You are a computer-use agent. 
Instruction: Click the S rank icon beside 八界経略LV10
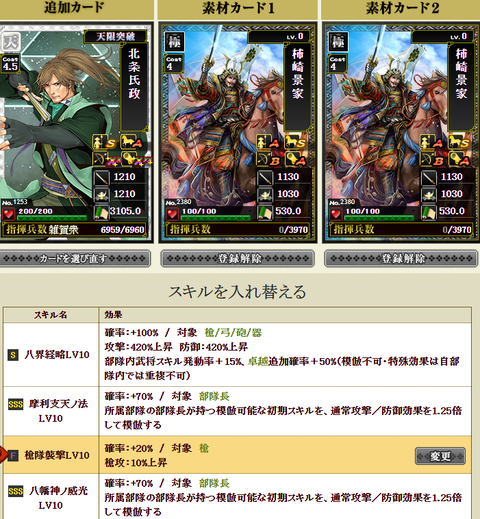tap(13, 355)
